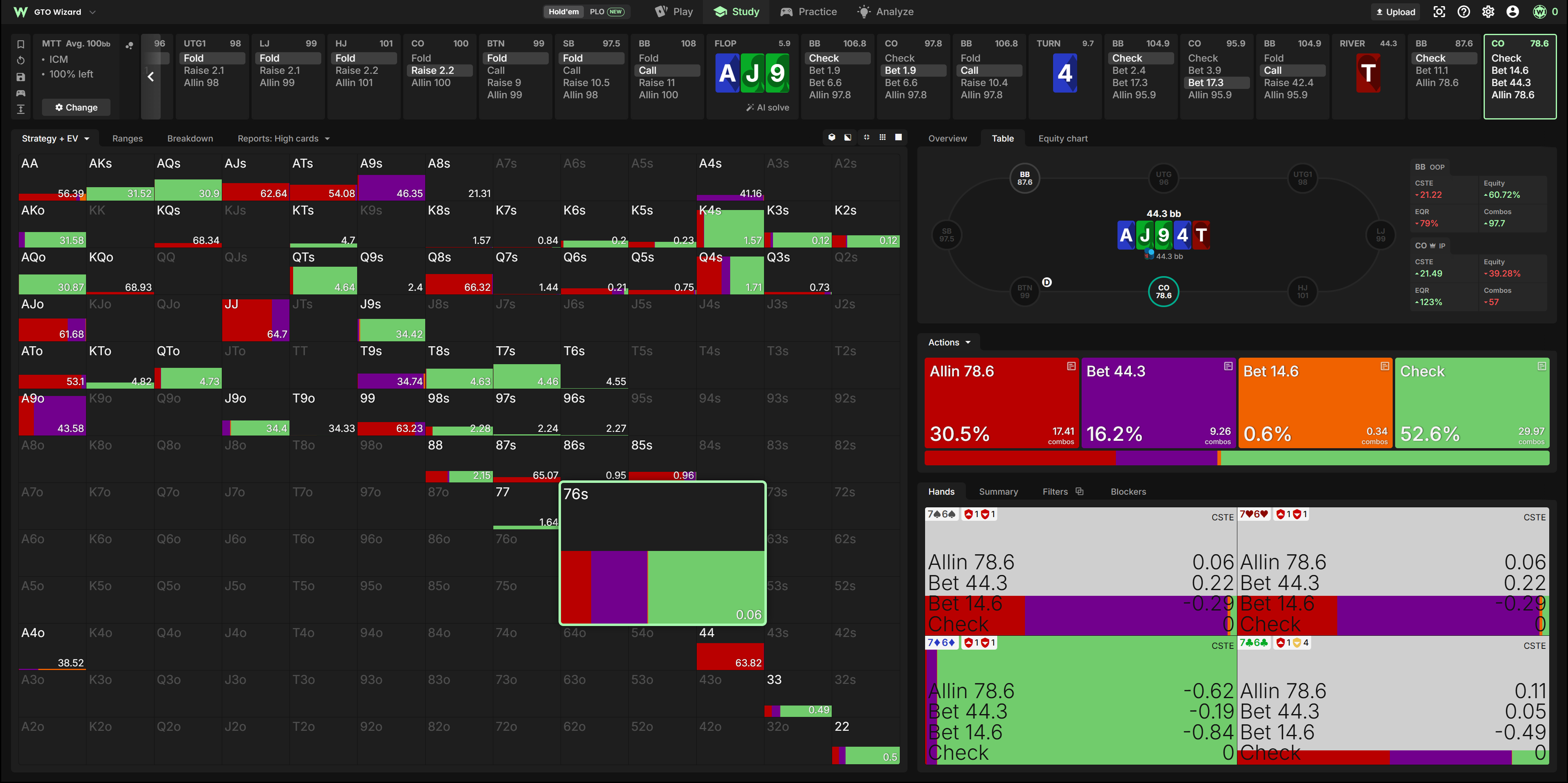
Task: Select the red Allin 78.6 action card
Action: pos(1001,403)
